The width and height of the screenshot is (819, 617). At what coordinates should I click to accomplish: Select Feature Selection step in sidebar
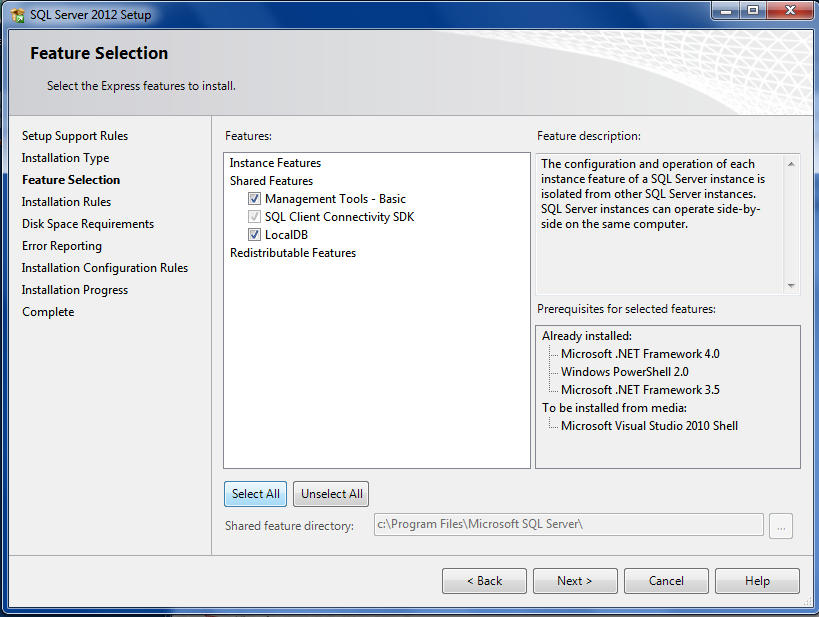click(71, 180)
